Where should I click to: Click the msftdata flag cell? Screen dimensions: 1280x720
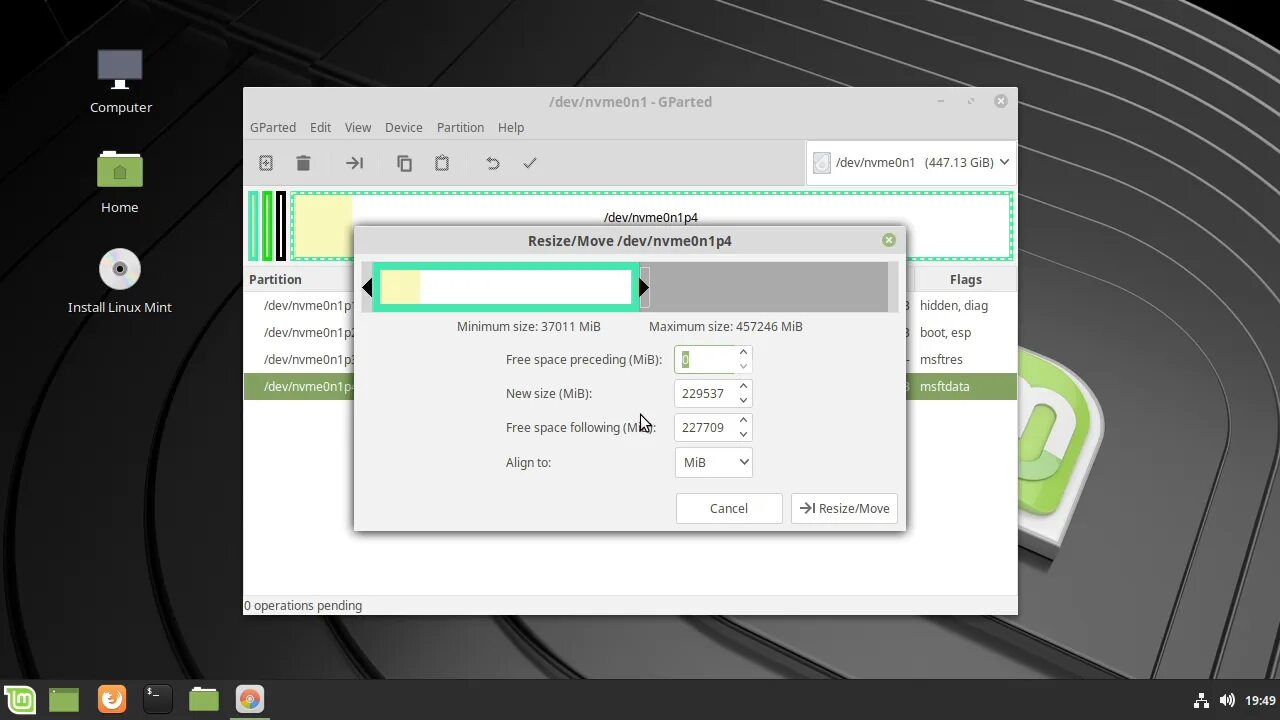945,386
